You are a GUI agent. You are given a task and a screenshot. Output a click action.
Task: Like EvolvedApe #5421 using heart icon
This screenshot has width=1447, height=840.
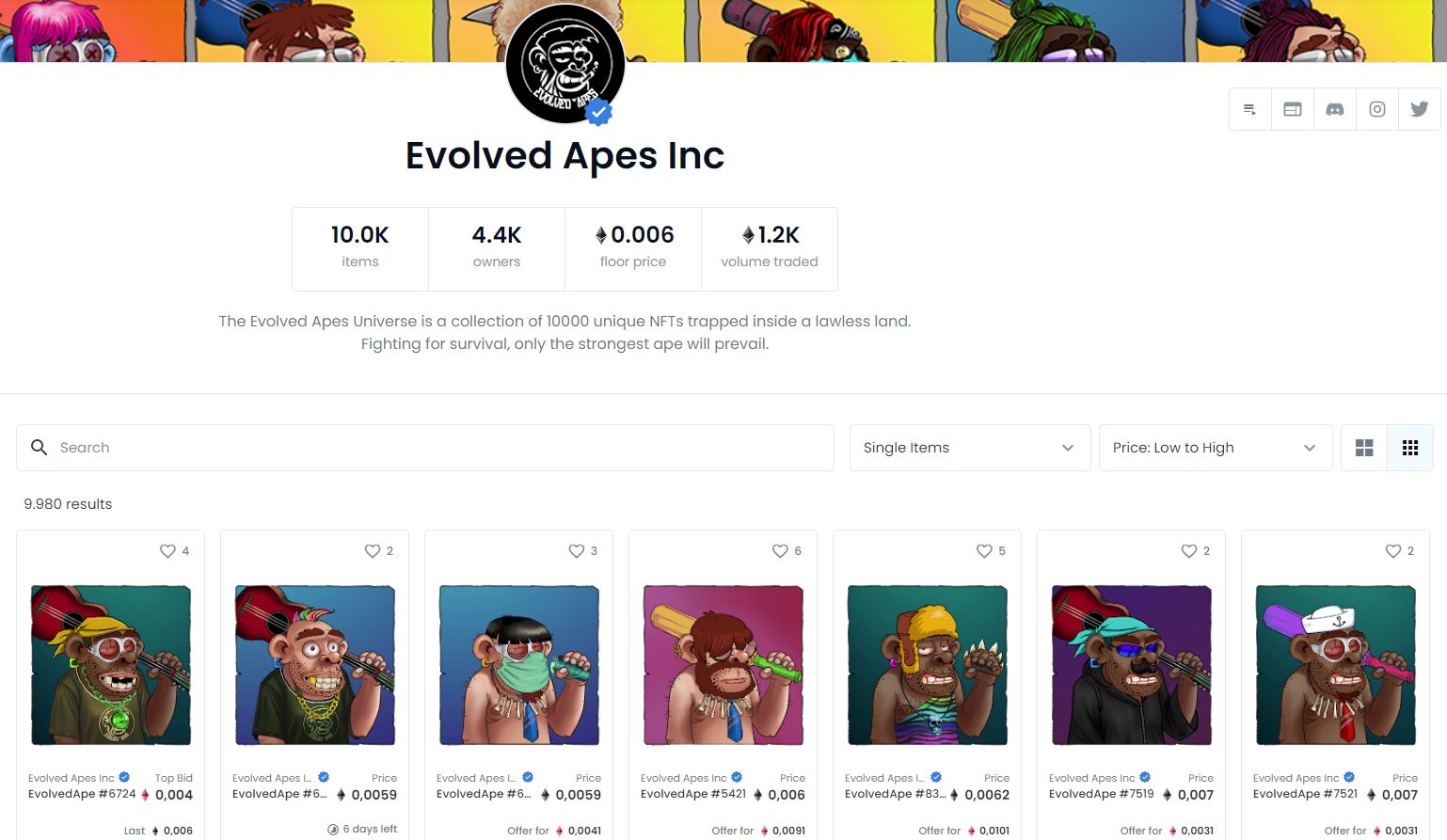click(780, 551)
